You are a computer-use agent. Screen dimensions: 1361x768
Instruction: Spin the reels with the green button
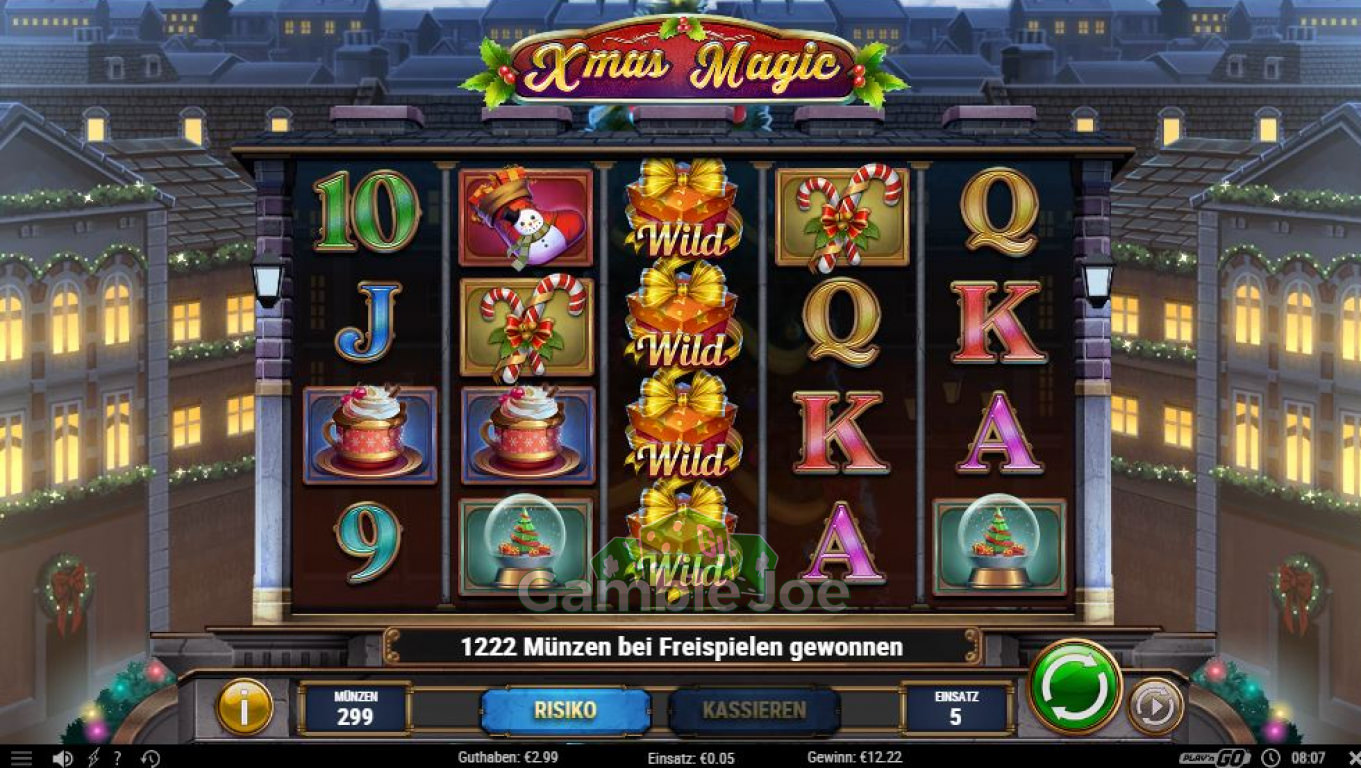[1075, 687]
